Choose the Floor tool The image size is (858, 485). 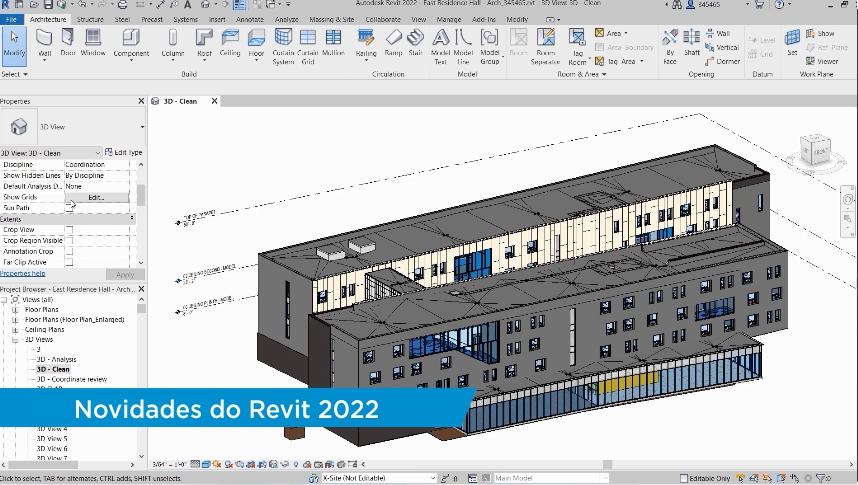click(x=256, y=44)
